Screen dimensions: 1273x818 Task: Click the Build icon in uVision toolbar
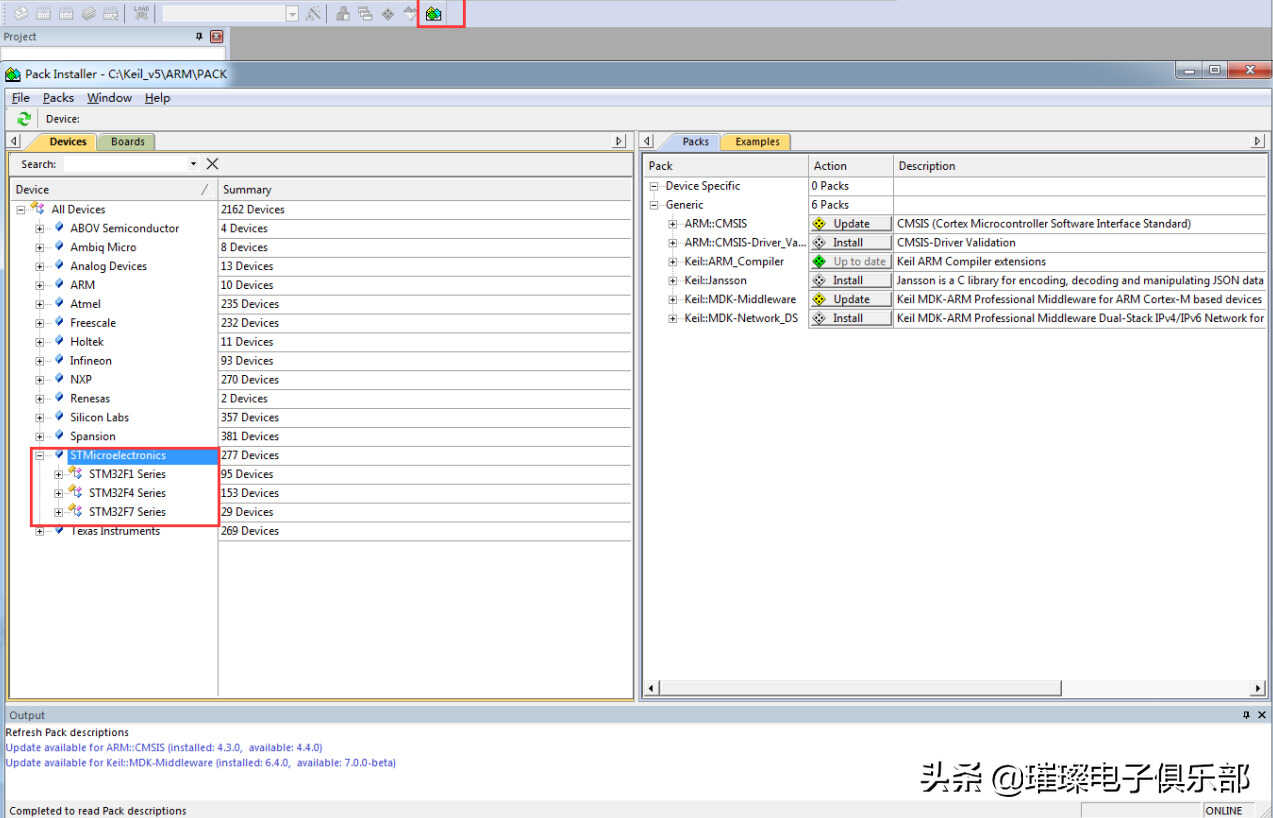click(x=43, y=14)
